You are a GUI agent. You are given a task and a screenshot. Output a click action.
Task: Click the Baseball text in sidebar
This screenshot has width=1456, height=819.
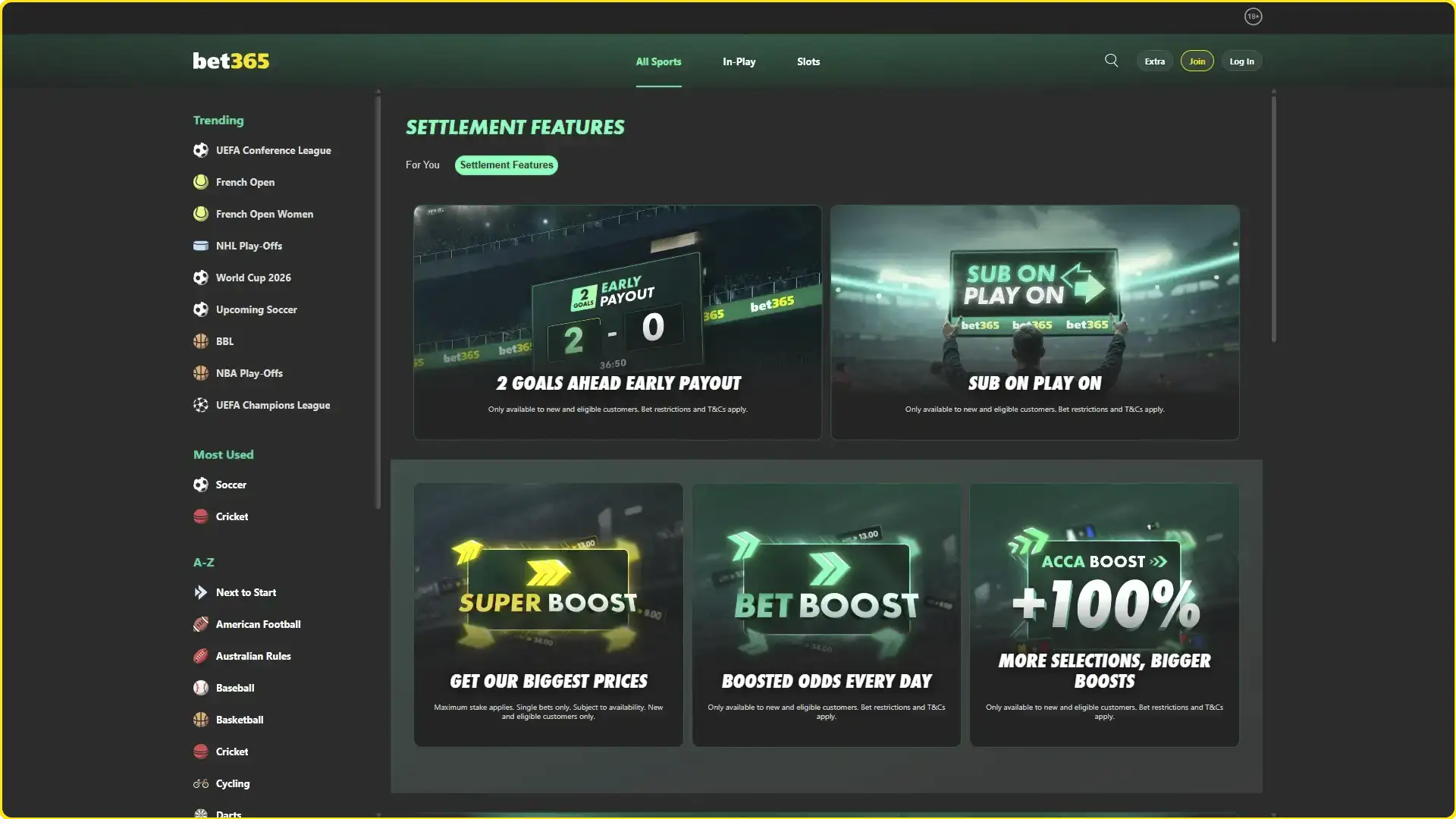click(235, 688)
